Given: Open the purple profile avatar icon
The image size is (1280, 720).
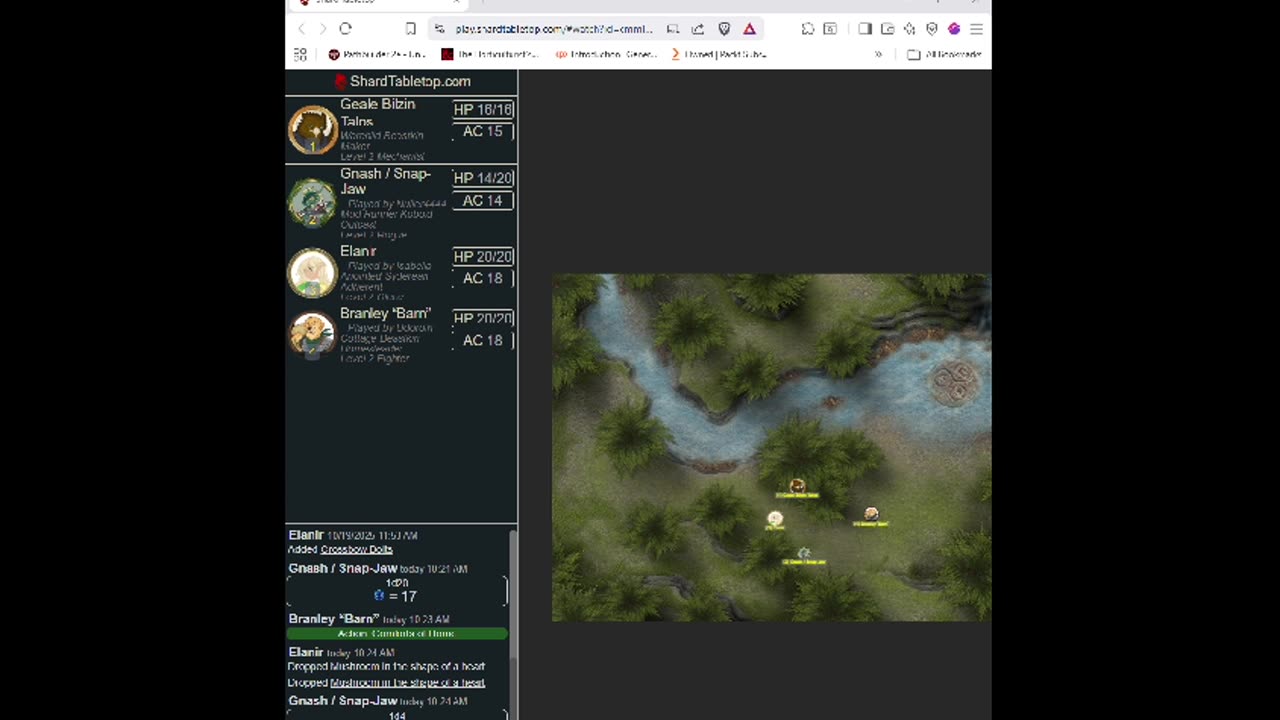Looking at the screenshot, I should tap(954, 29).
